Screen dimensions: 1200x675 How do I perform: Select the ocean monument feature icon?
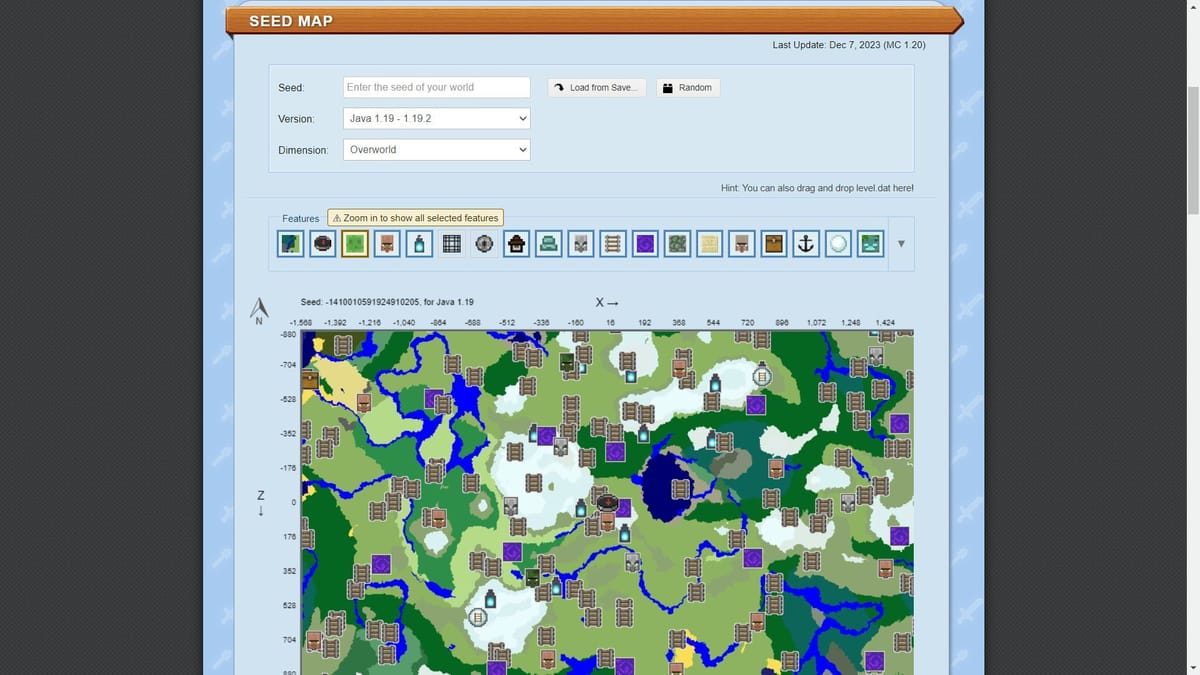pos(548,243)
